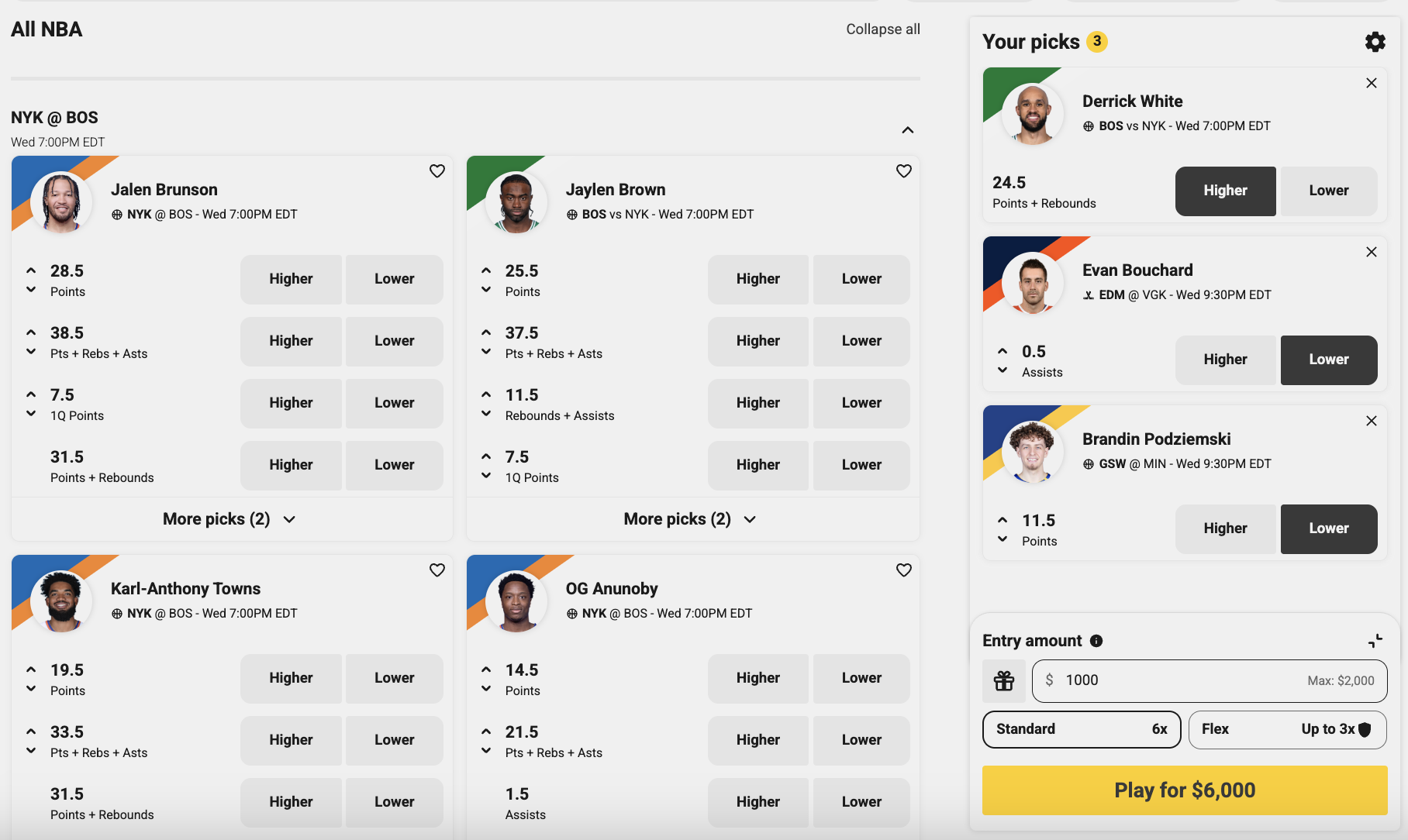Remove Derrick White pick with X
The height and width of the screenshot is (840, 1408).
pos(1372,83)
